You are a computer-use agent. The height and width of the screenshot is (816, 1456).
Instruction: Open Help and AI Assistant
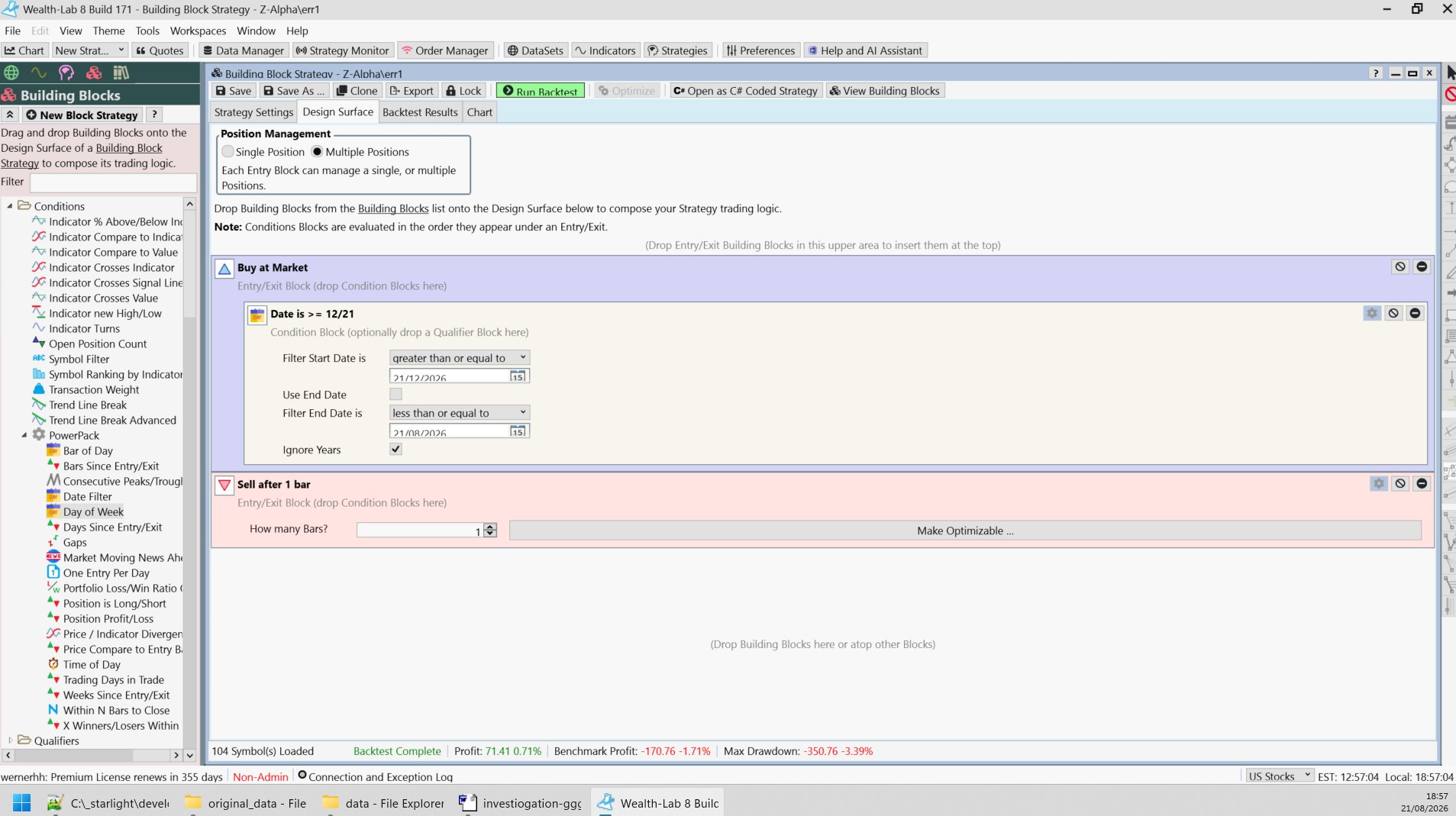point(865,50)
